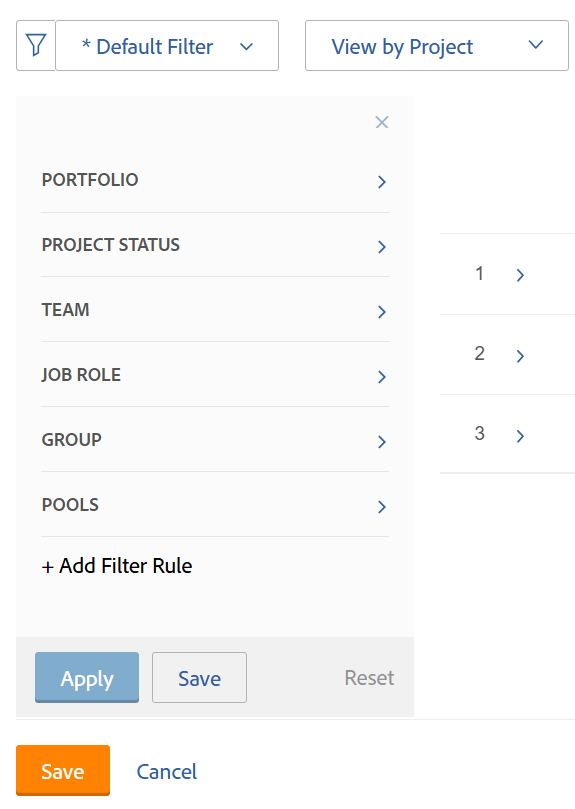575x809 pixels.
Task: Expand the PROJECT STATUS filter arrow
Action: [382, 247]
